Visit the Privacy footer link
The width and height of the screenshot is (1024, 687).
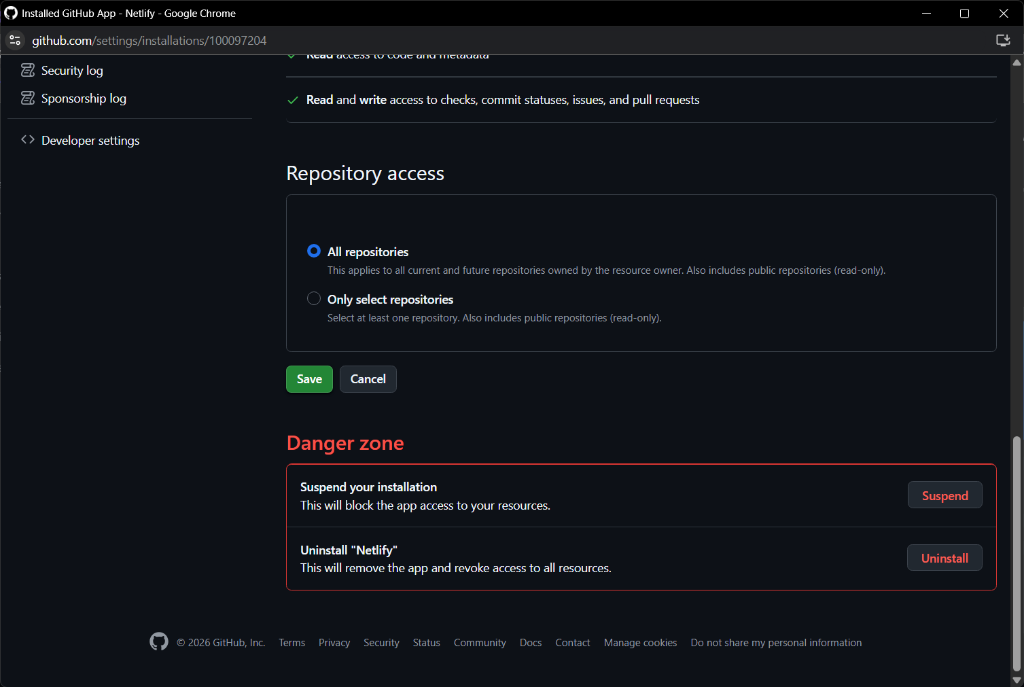[x=334, y=643]
